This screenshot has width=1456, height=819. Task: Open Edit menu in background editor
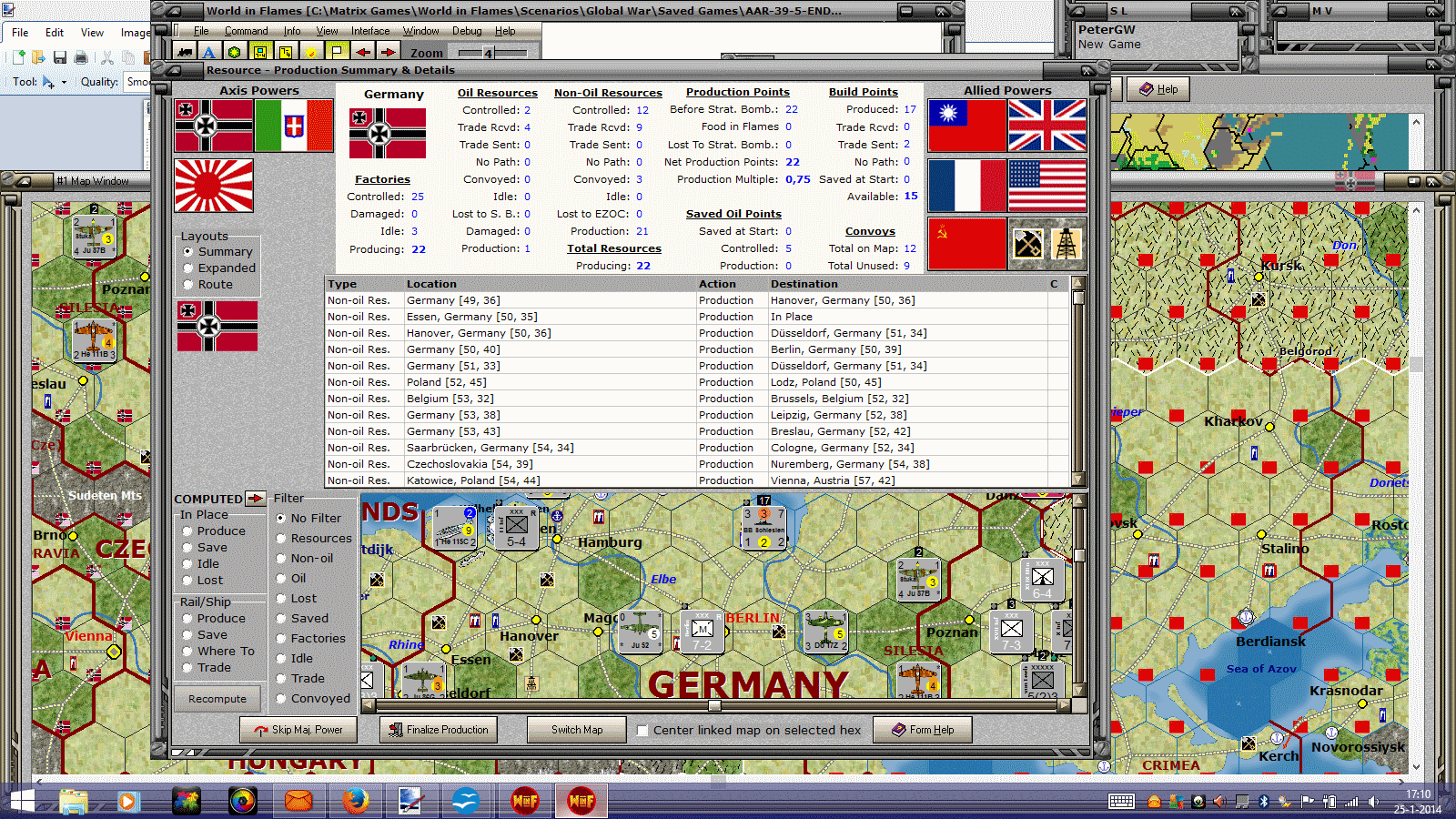[55, 32]
